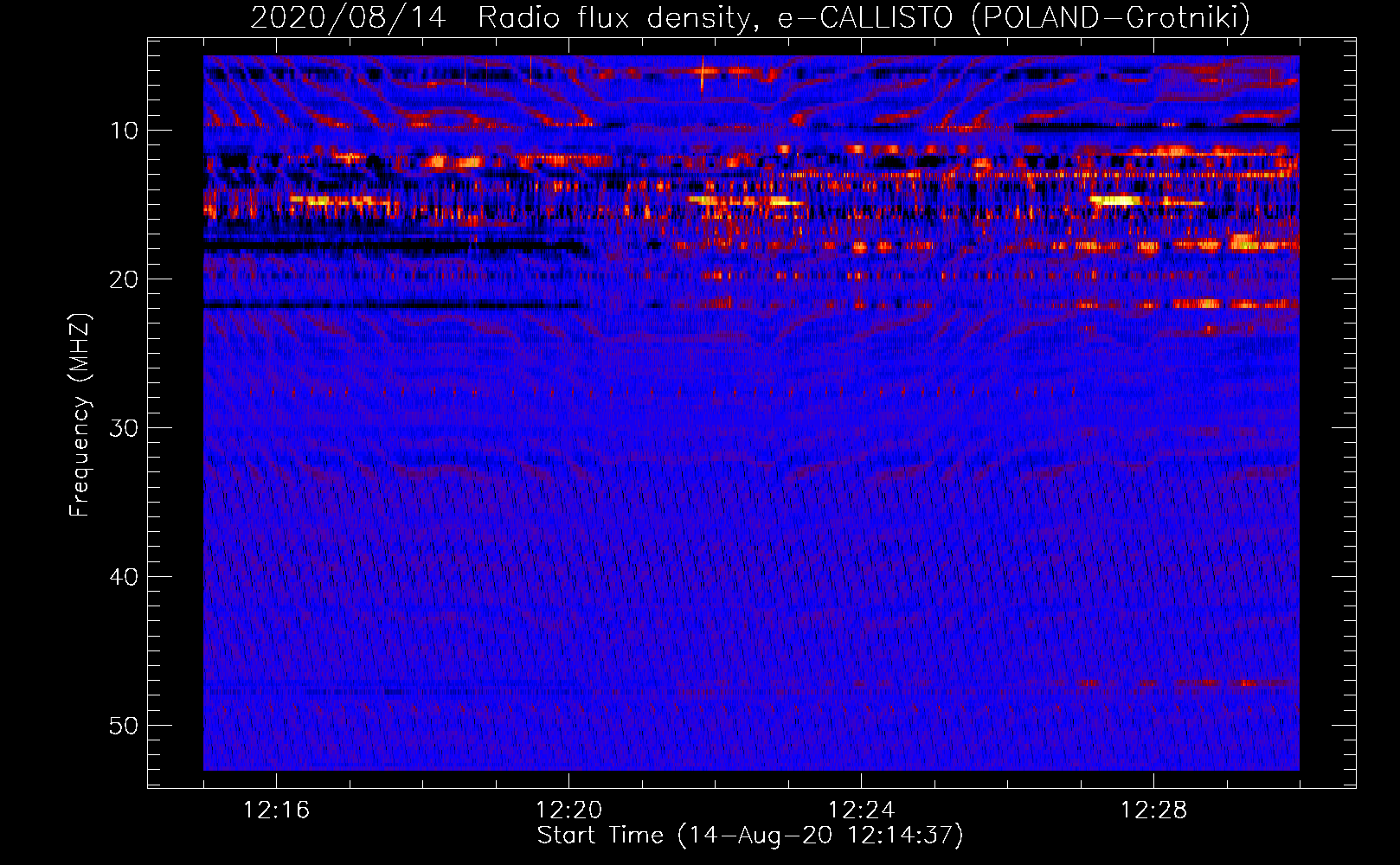Click the 50 MHz frequency tick label
This screenshot has height=865, width=1400.
(124, 726)
